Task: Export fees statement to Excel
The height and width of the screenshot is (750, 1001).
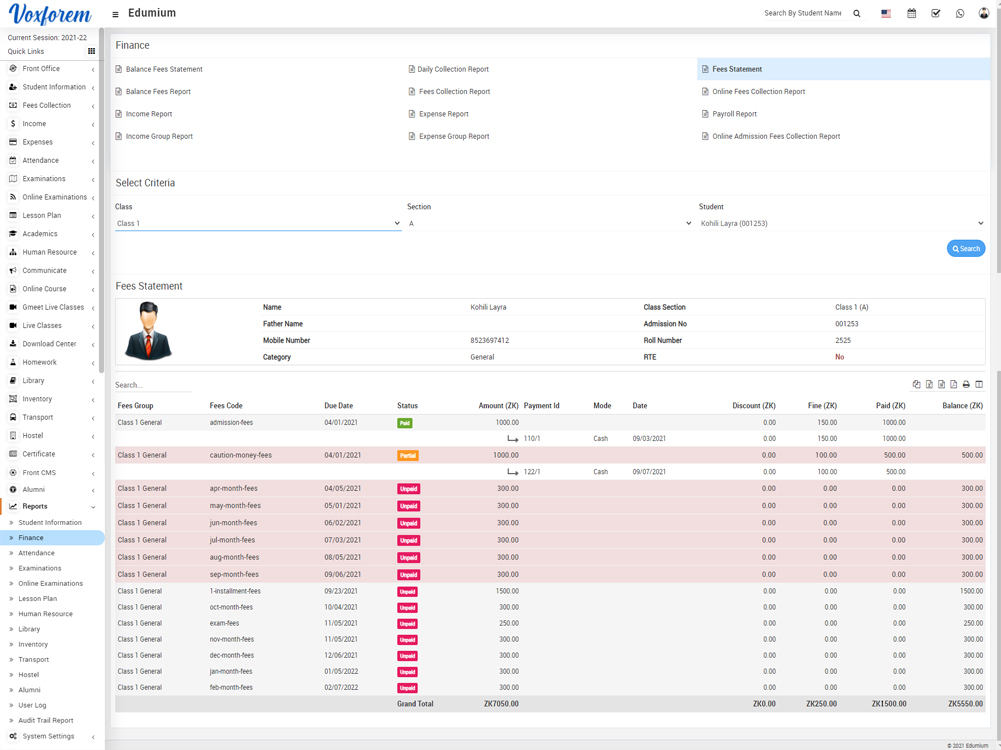Action: 929,385
